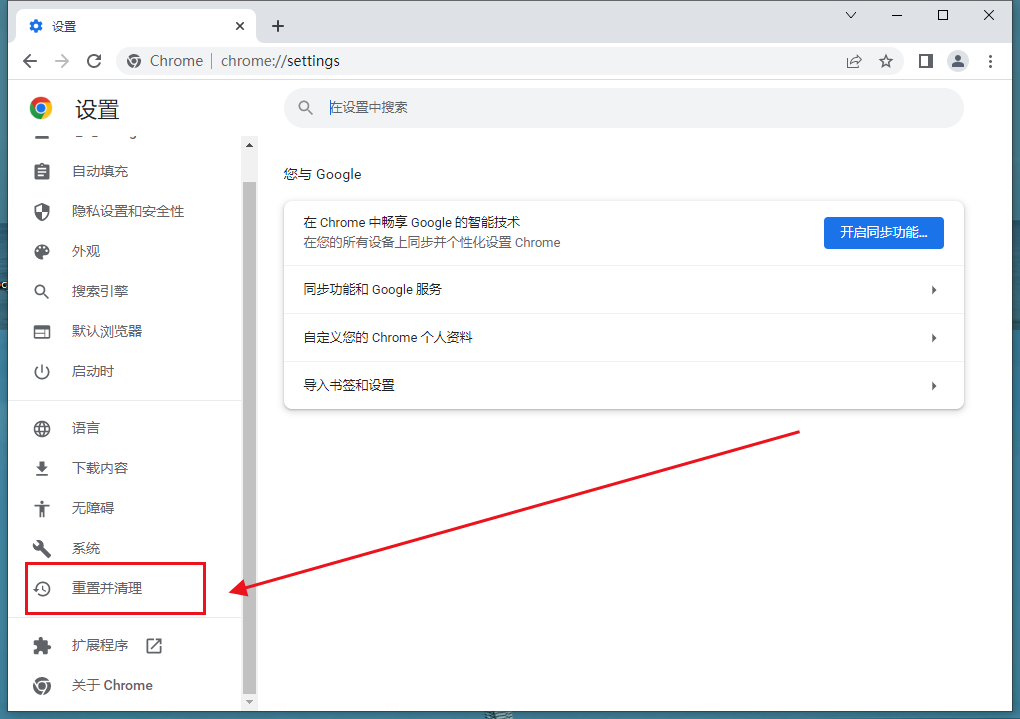Select the 设置 browser tab
1020x719 pixels.
point(135,26)
